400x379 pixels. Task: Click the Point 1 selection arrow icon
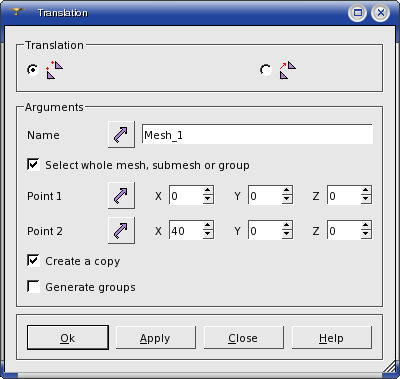tap(121, 196)
